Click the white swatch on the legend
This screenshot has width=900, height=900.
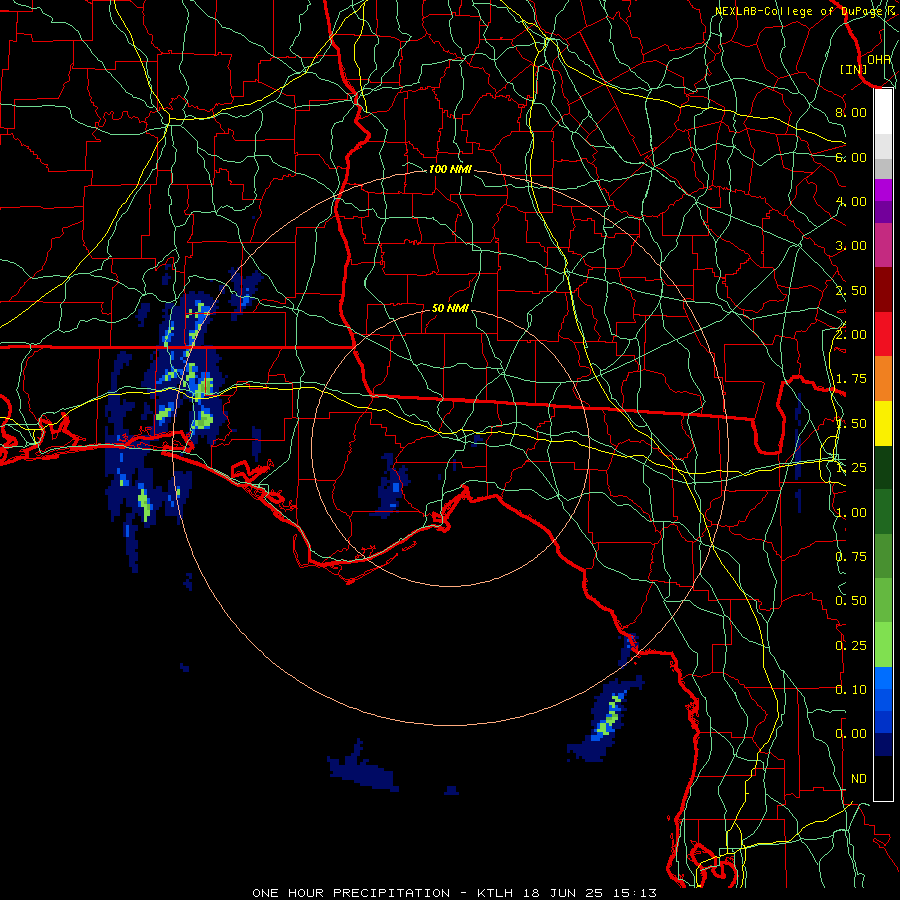[883, 112]
